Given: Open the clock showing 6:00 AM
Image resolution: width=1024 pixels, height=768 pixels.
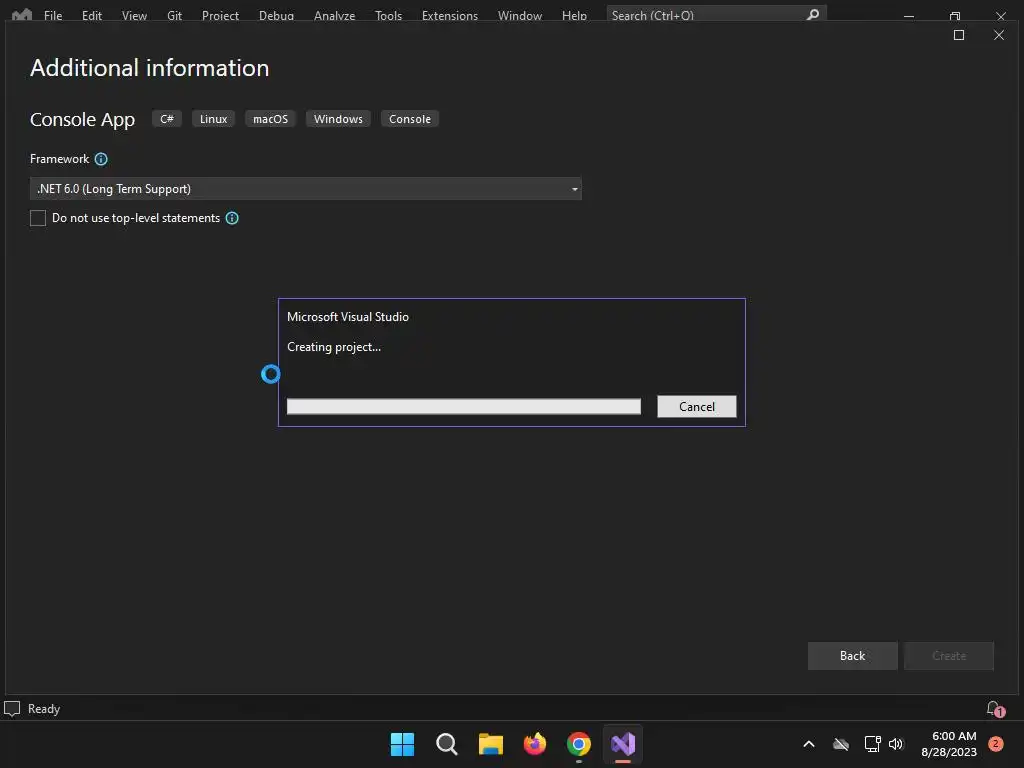Looking at the screenshot, I should 949,744.
